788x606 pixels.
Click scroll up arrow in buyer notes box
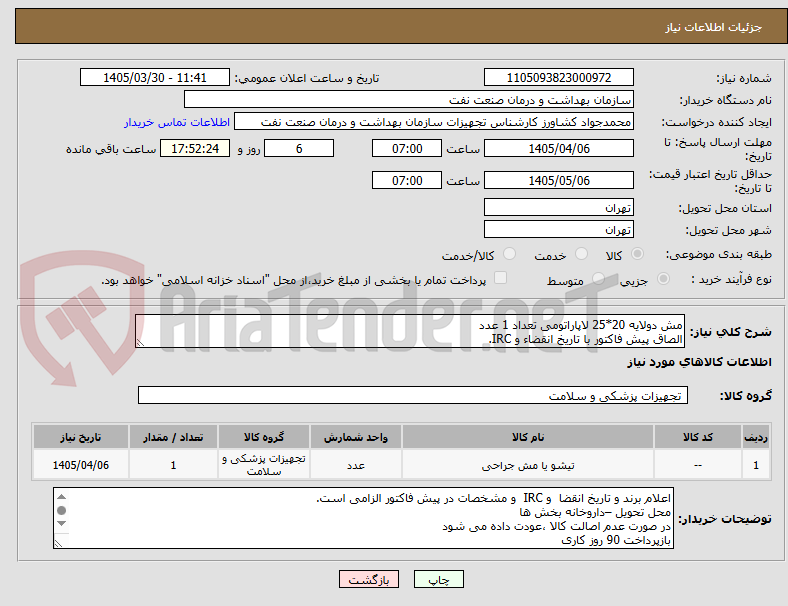61,496
